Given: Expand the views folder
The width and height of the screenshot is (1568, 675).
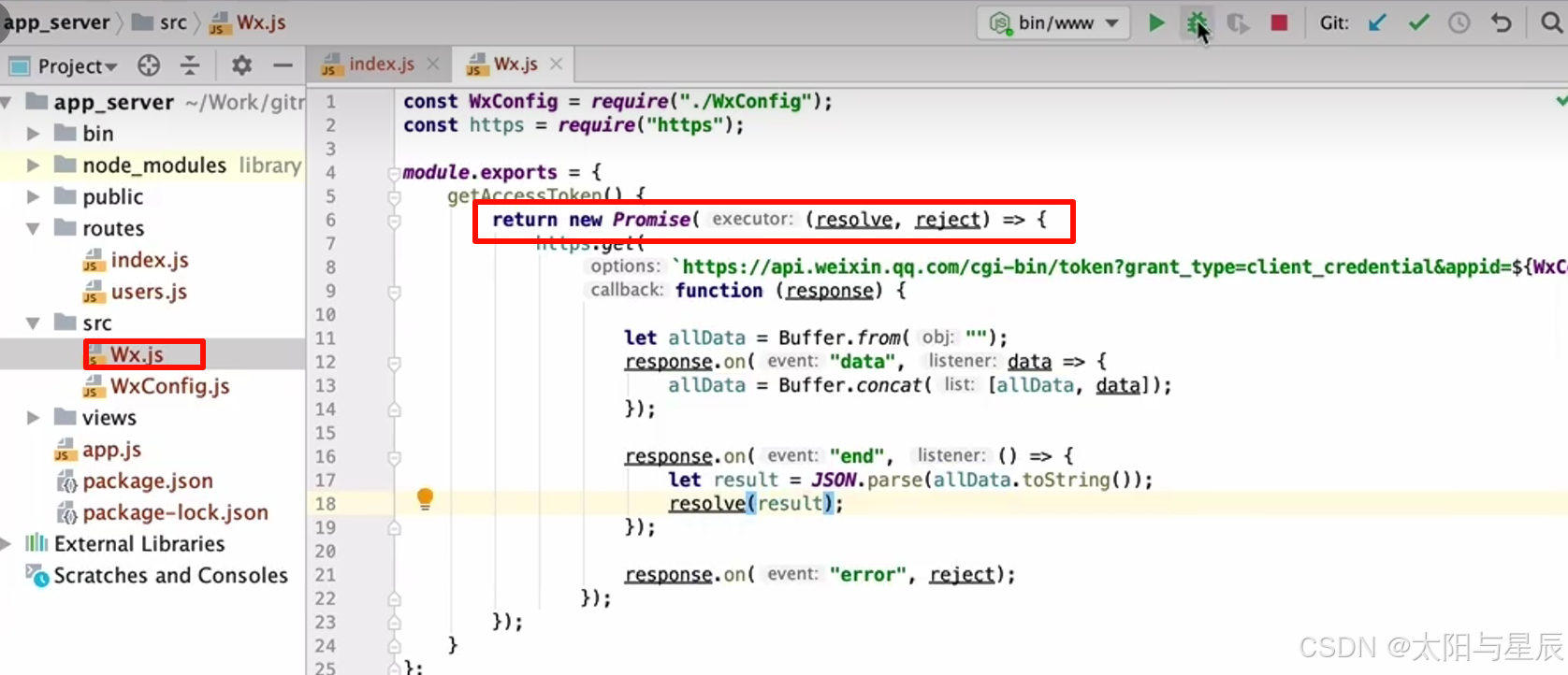Looking at the screenshot, I should click(x=34, y=418).
